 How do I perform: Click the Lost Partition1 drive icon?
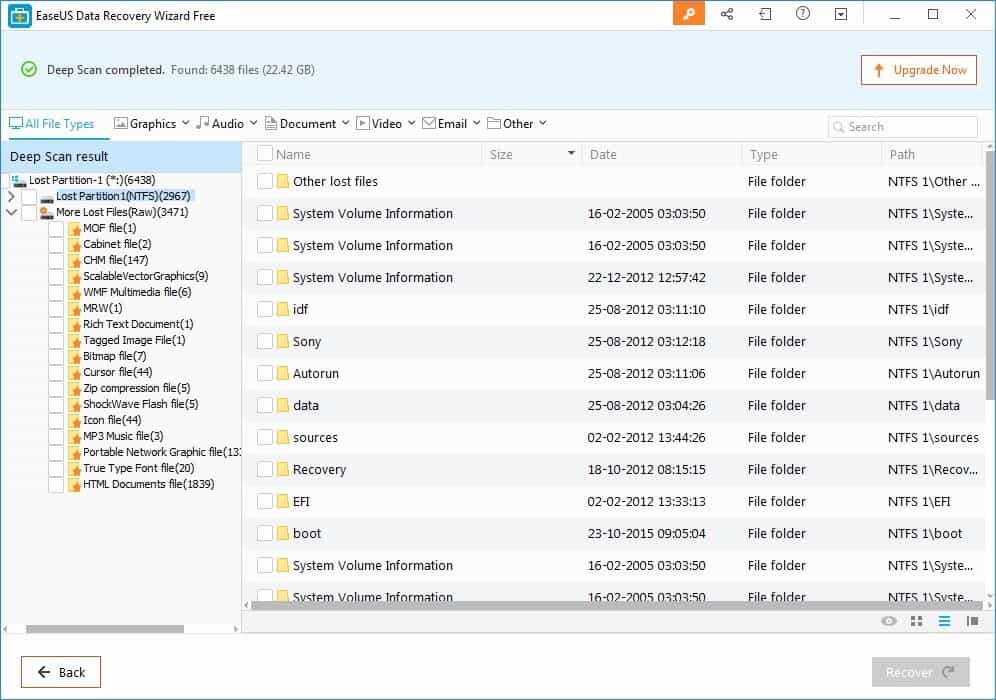click(x=46, y=198)
